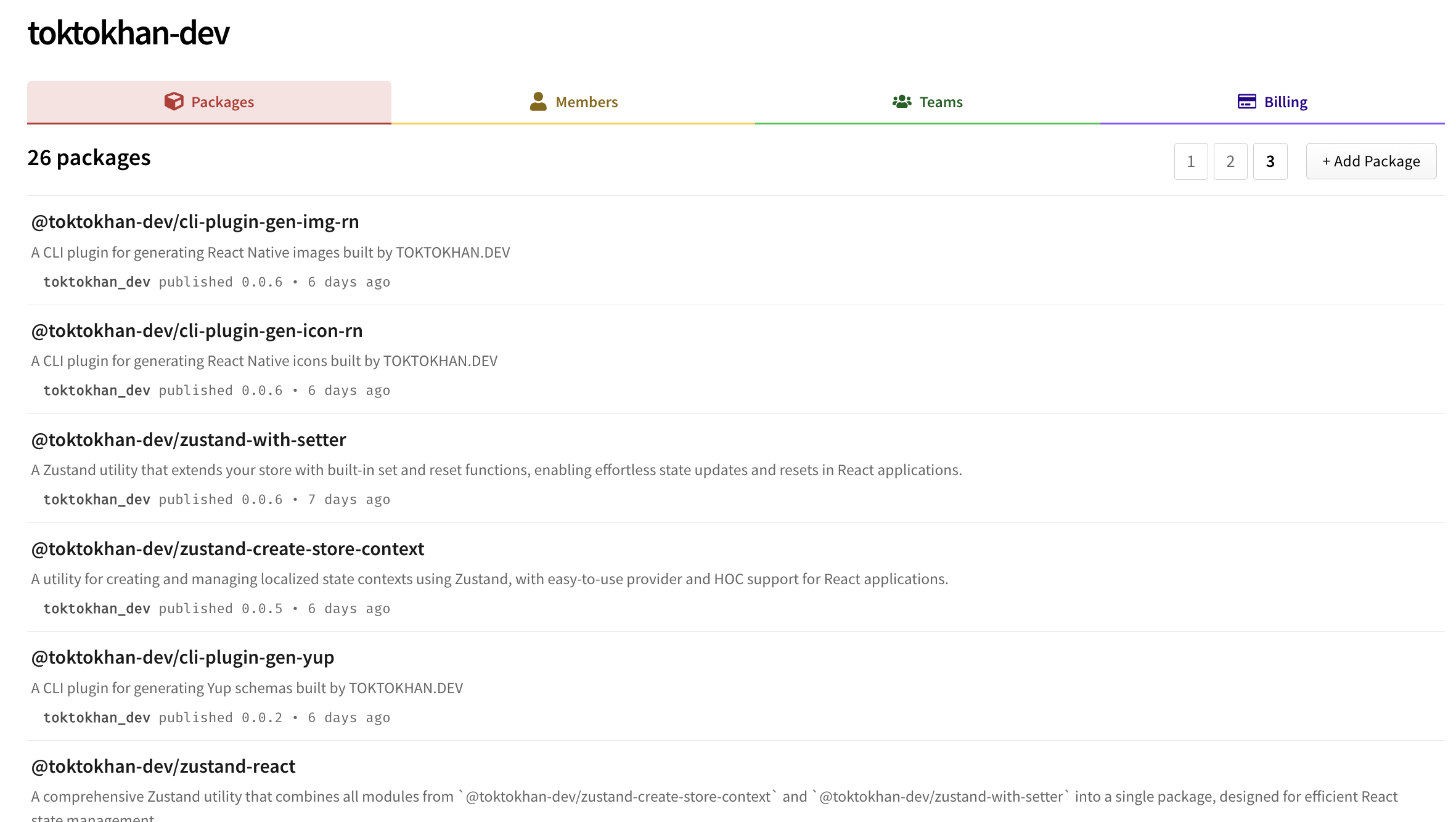Screen dimensions: 1456x822
Task: Click the Members person icon
Action: pyautogui.click(x=538, y=102)
